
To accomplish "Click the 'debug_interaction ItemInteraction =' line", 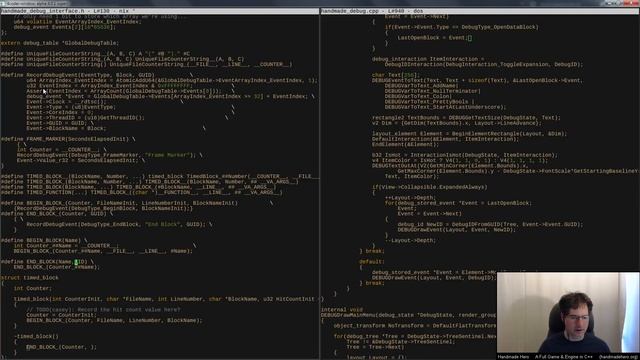I will (428, 59).
